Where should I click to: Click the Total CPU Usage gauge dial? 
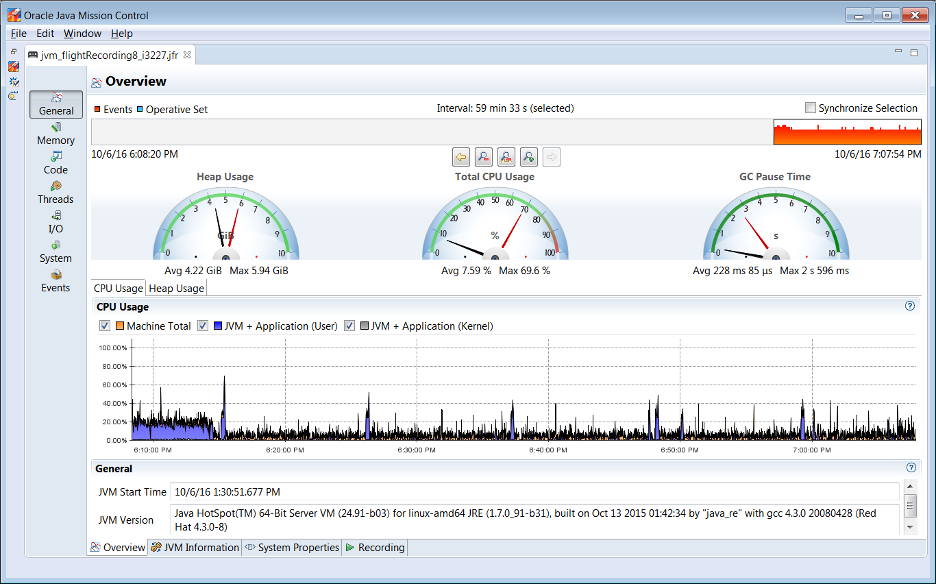(495, 223)
